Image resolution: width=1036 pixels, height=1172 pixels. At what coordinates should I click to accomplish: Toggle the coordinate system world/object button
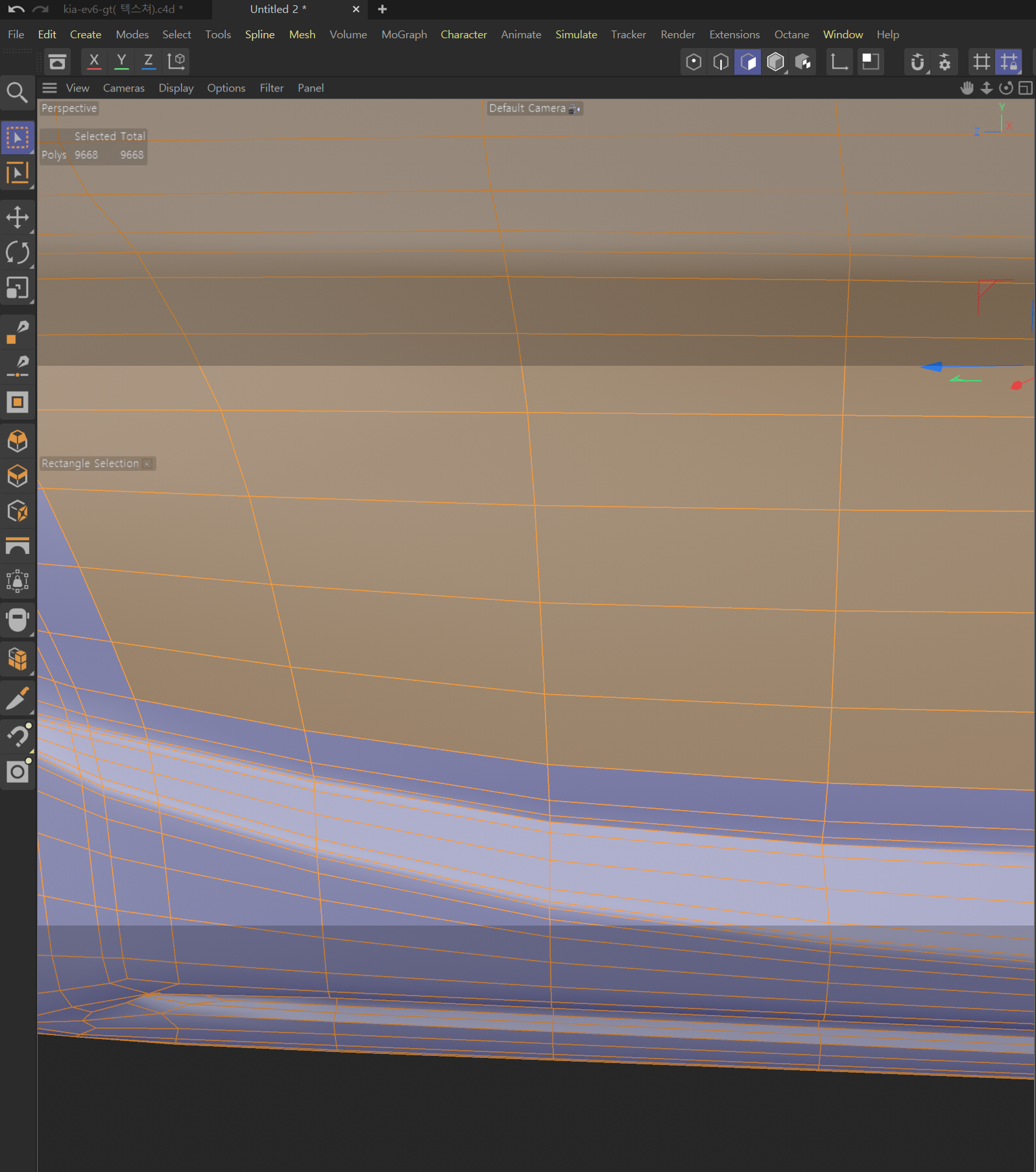176,61
